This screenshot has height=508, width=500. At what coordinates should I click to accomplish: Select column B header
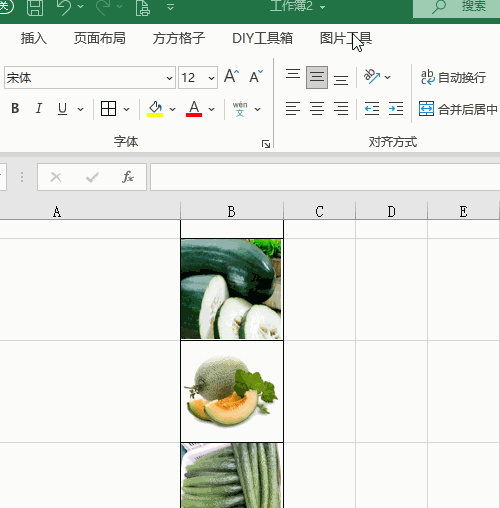232,211
